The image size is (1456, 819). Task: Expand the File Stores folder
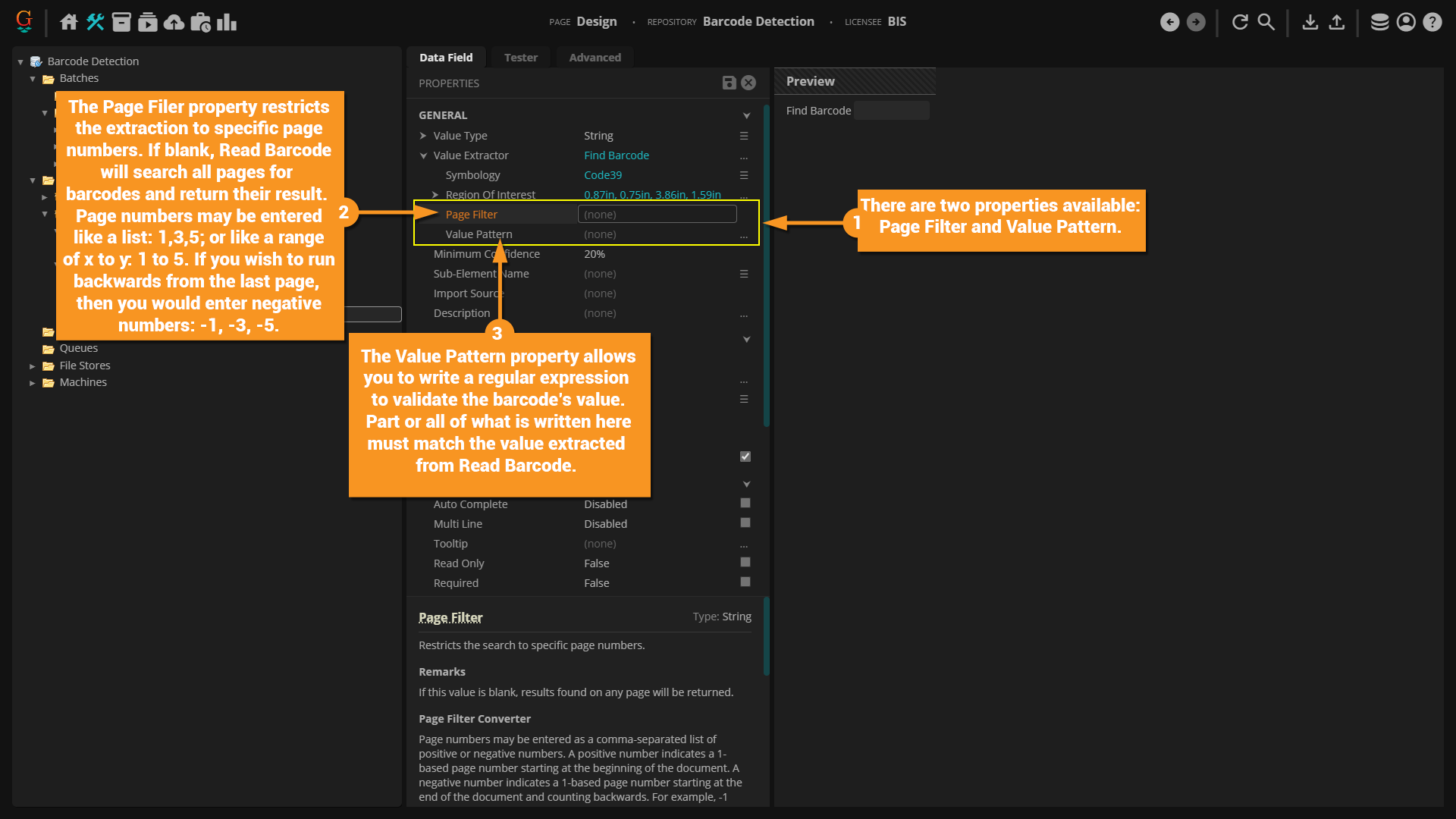click(x=33, y=366)
